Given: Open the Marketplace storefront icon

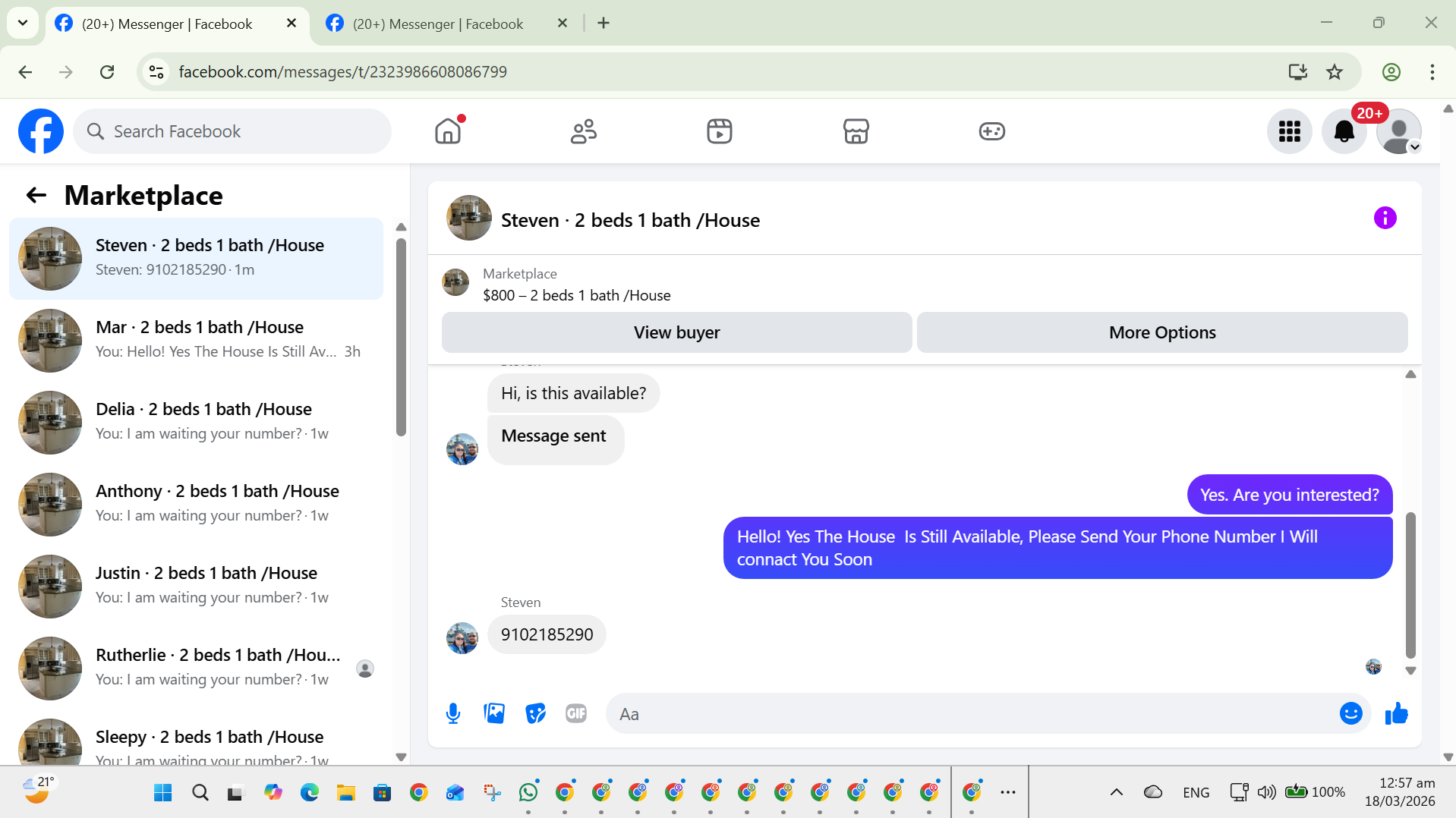Looking at the screenshot, I should point(856,131).
